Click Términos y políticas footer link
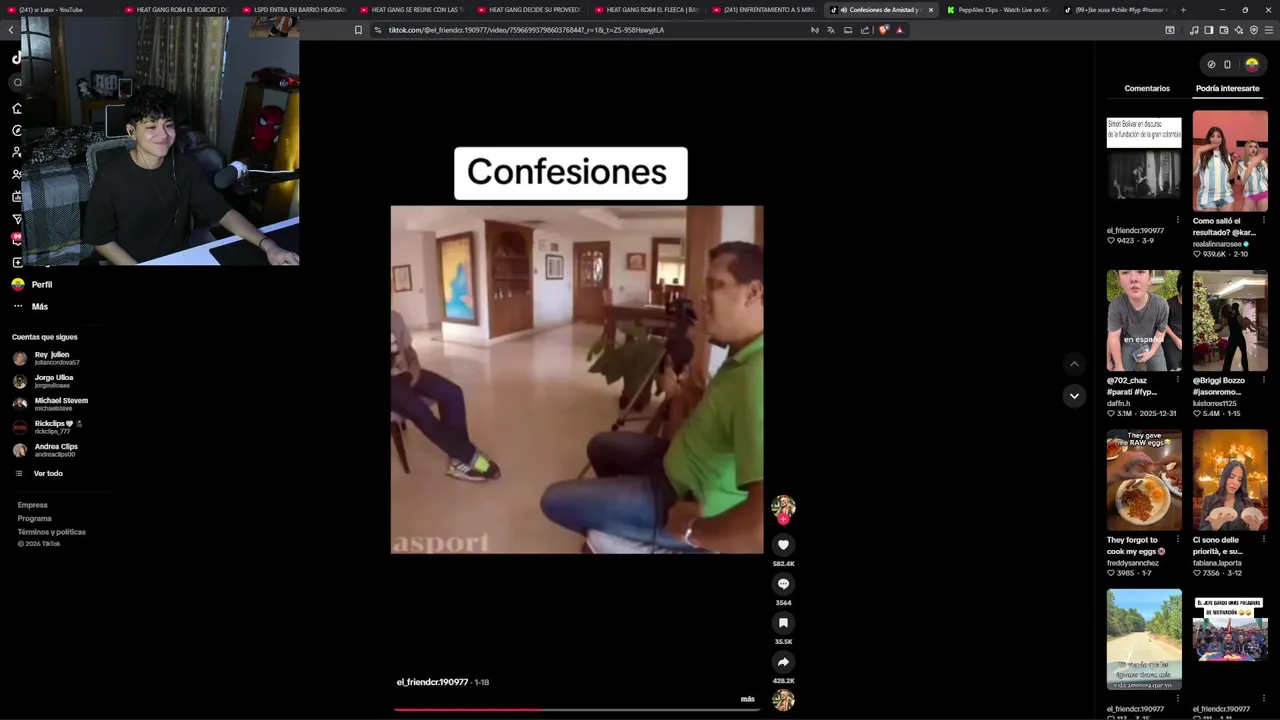Viewport: 1280px width, 720px height. pos(51,532)
